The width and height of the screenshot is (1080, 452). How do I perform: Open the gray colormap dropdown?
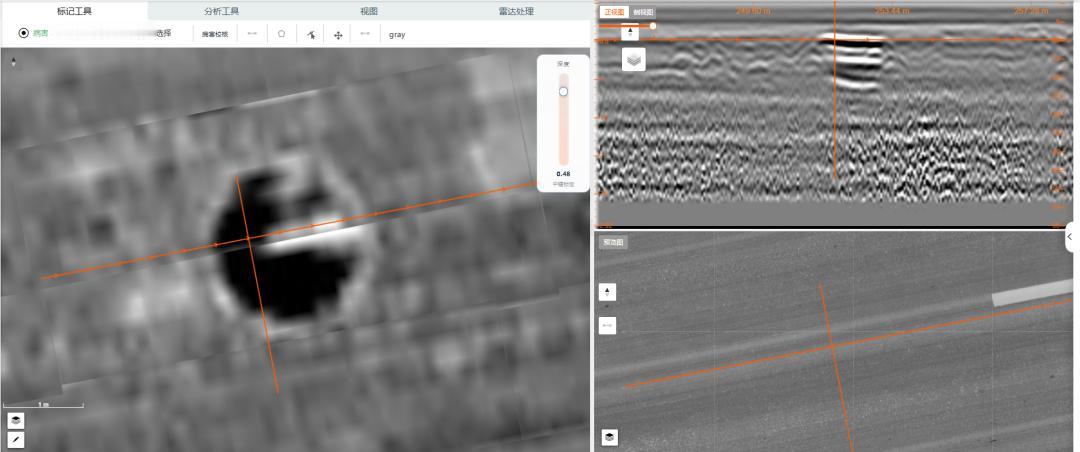coord(397,34)
